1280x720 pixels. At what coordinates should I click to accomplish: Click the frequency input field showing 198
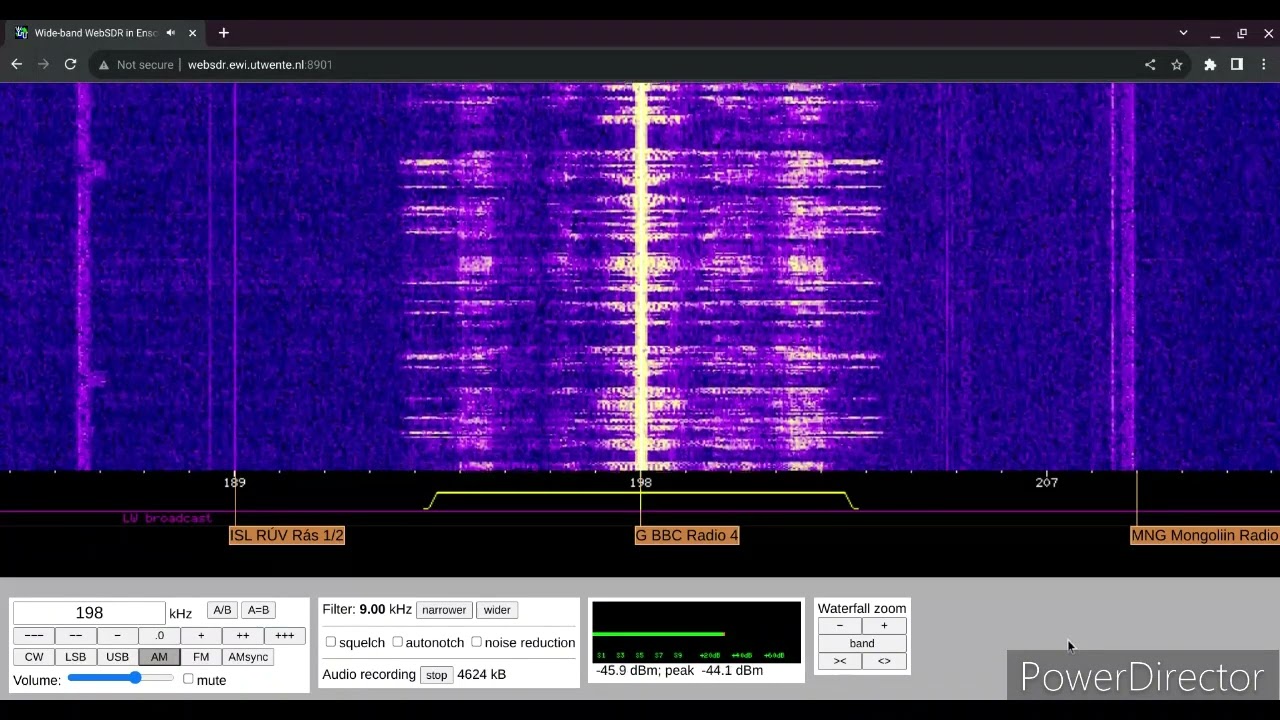89,613
